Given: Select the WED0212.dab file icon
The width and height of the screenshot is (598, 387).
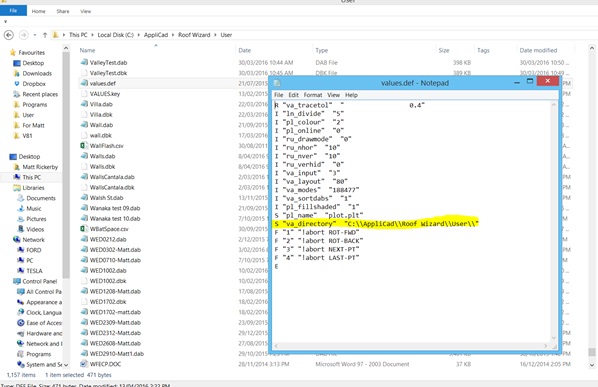Looking at the screenshot, I should (84, 239).
